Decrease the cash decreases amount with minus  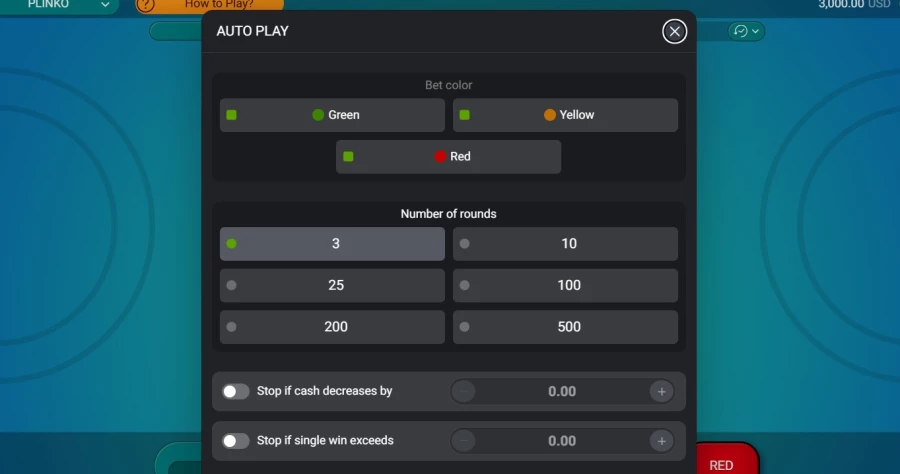coord(463,391)
